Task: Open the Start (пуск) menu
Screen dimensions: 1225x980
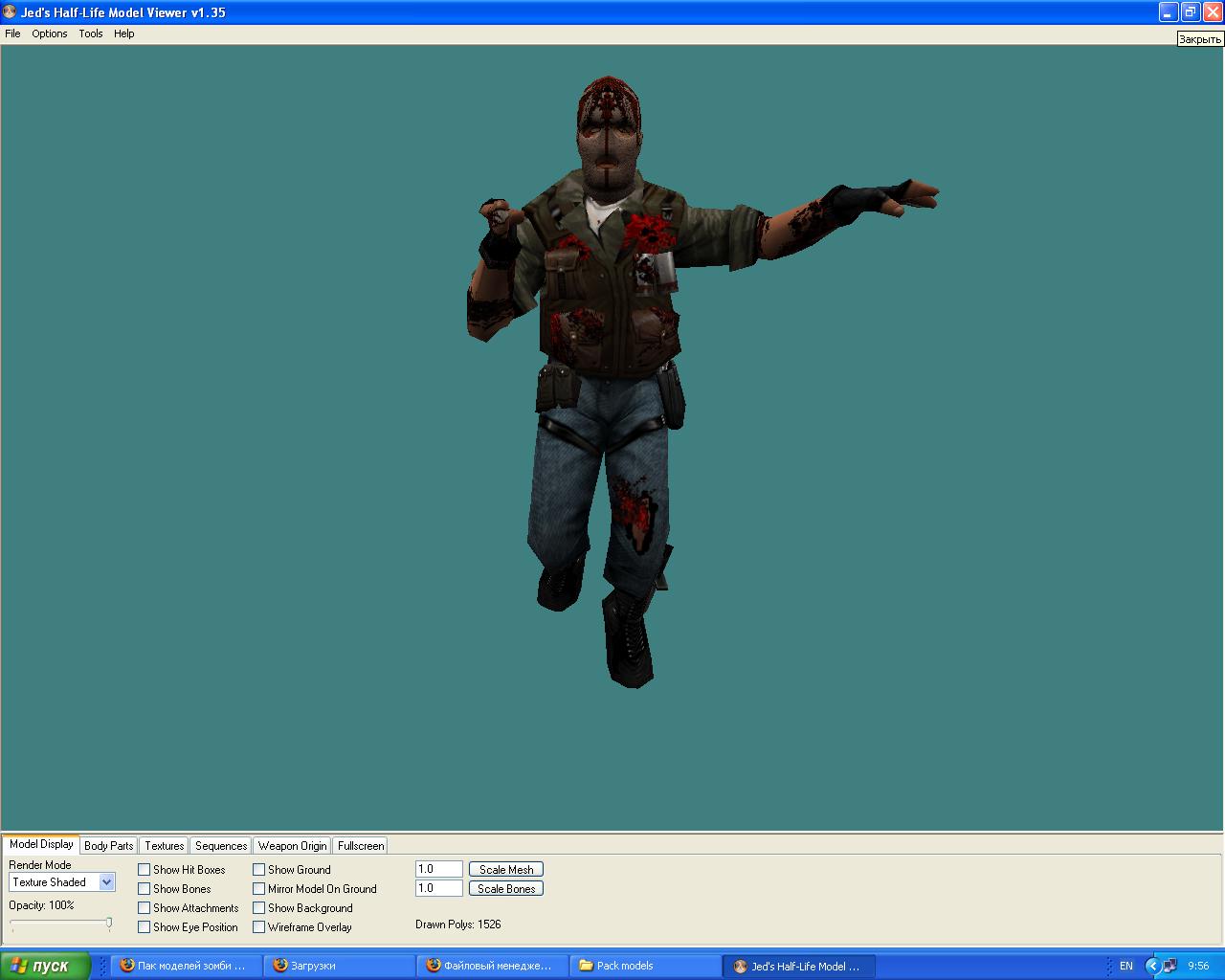Action: [x=45, y=966]
